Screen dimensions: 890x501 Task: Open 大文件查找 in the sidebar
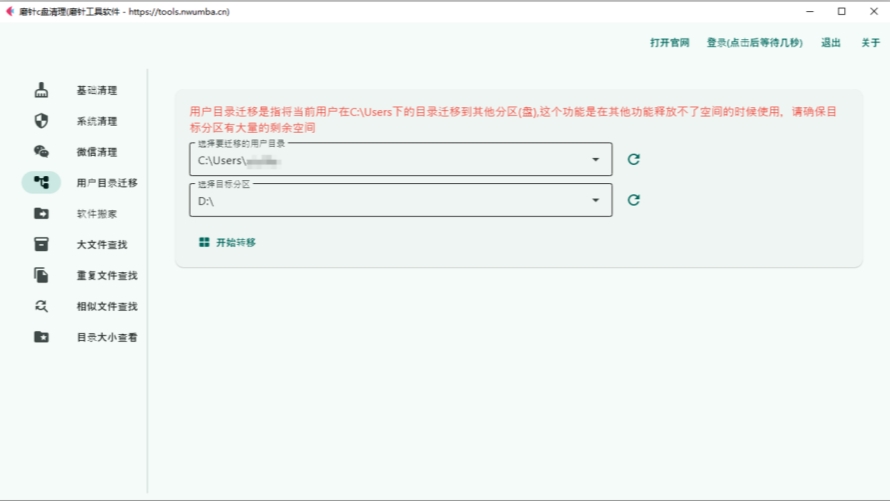[102, 245]
